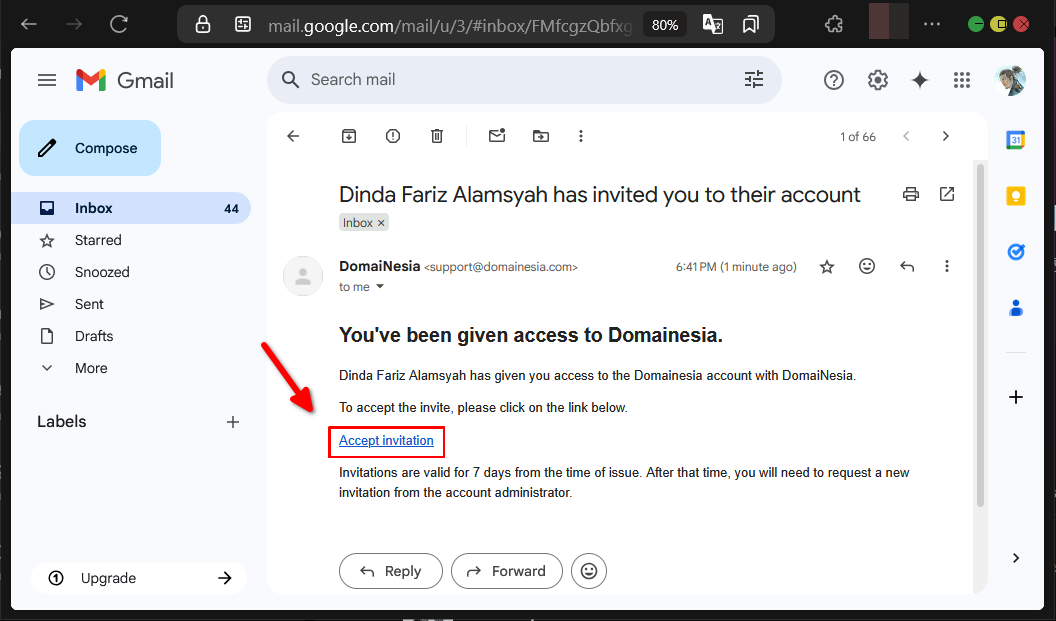Compose a new email

click(x=90, y=148)
